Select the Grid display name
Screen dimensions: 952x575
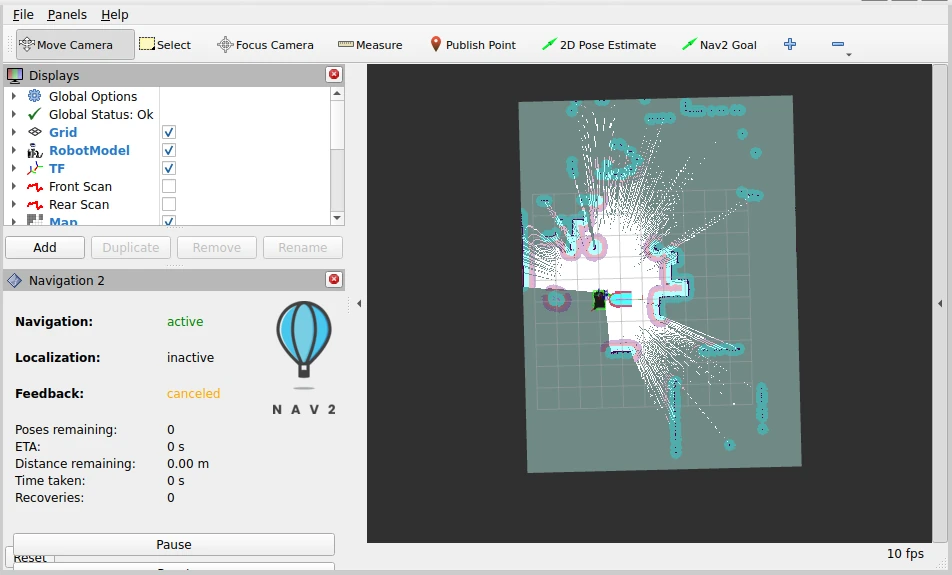(x=63, y=132)
